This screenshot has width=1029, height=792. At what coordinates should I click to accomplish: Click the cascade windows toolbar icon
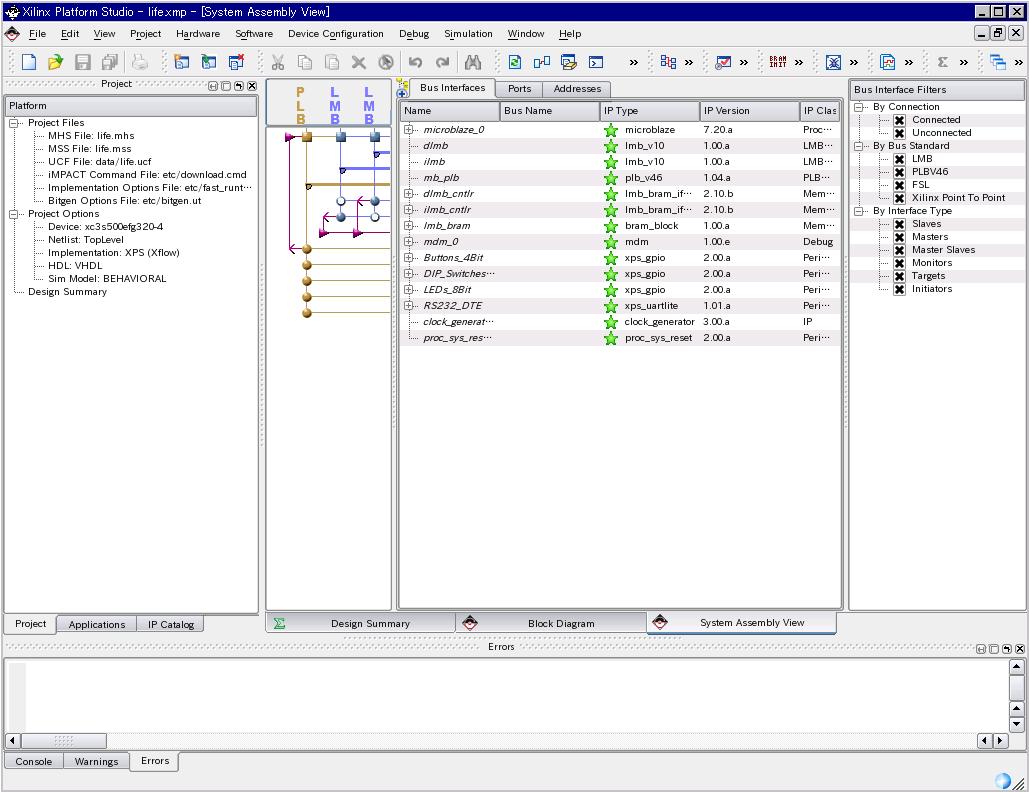click(x=998, y=62)
